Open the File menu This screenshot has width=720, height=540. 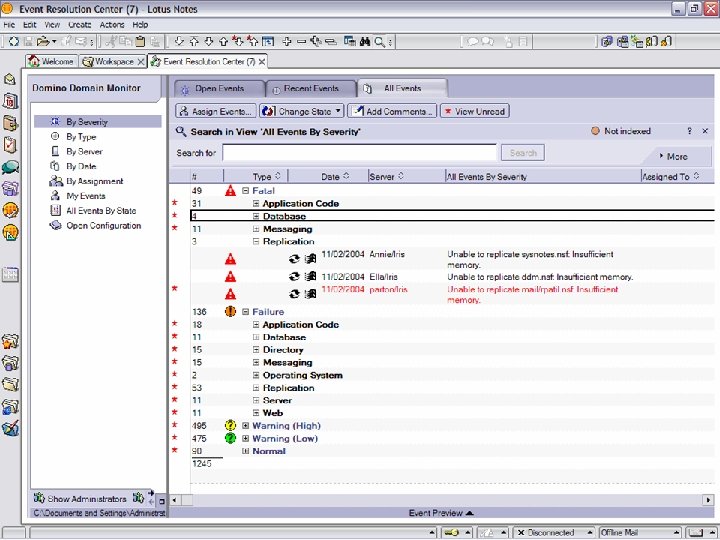(x=9, y=25)
